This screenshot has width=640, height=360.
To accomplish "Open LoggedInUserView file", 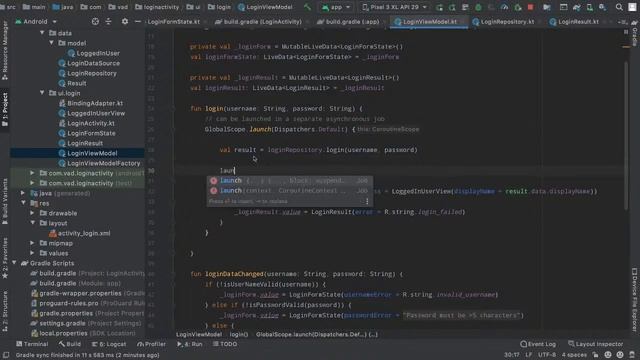I will pos(92,113).
